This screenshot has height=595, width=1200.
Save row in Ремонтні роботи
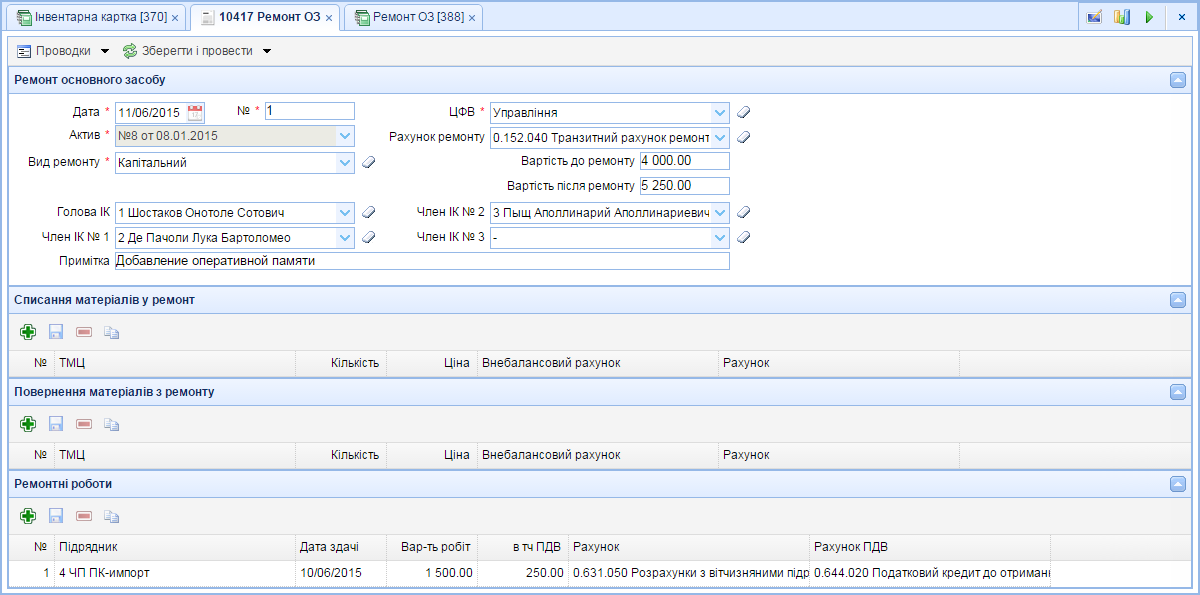56,516
